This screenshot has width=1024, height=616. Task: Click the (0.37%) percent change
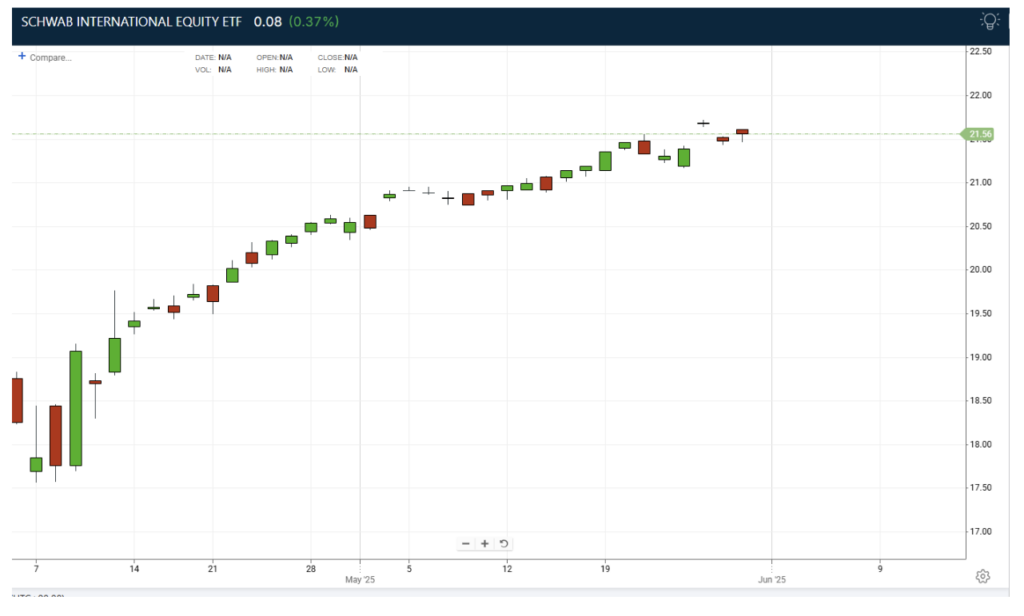(x=314, y=22)
